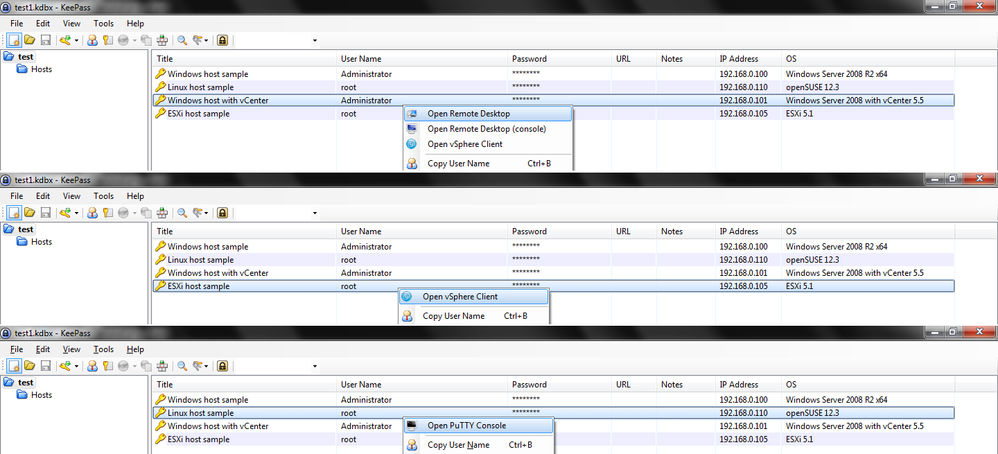Select Hosts folder in top window tree
This screenshot has height=454, width=998.
[41, 69]
